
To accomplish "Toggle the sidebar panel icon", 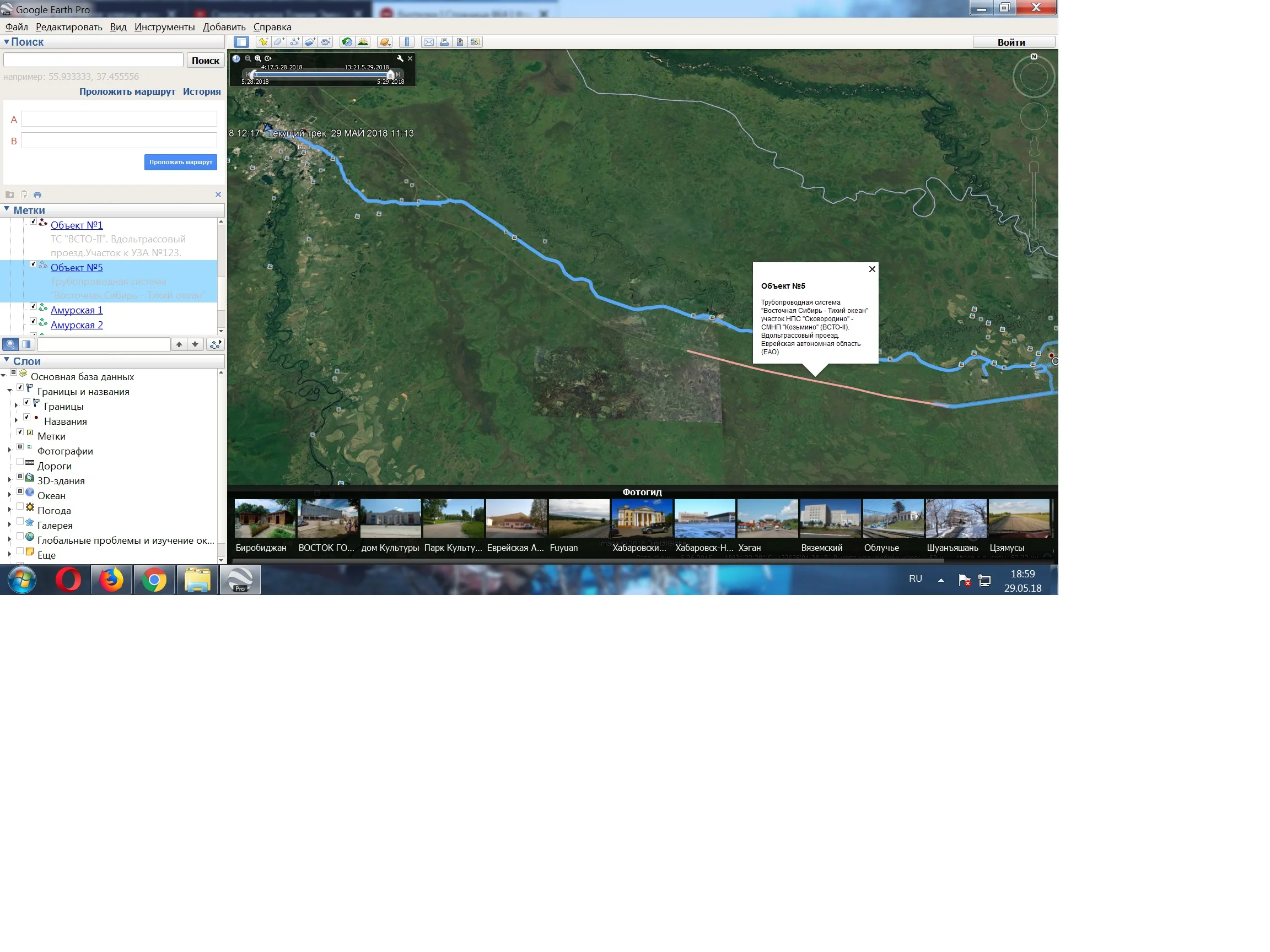I will 241,42.
